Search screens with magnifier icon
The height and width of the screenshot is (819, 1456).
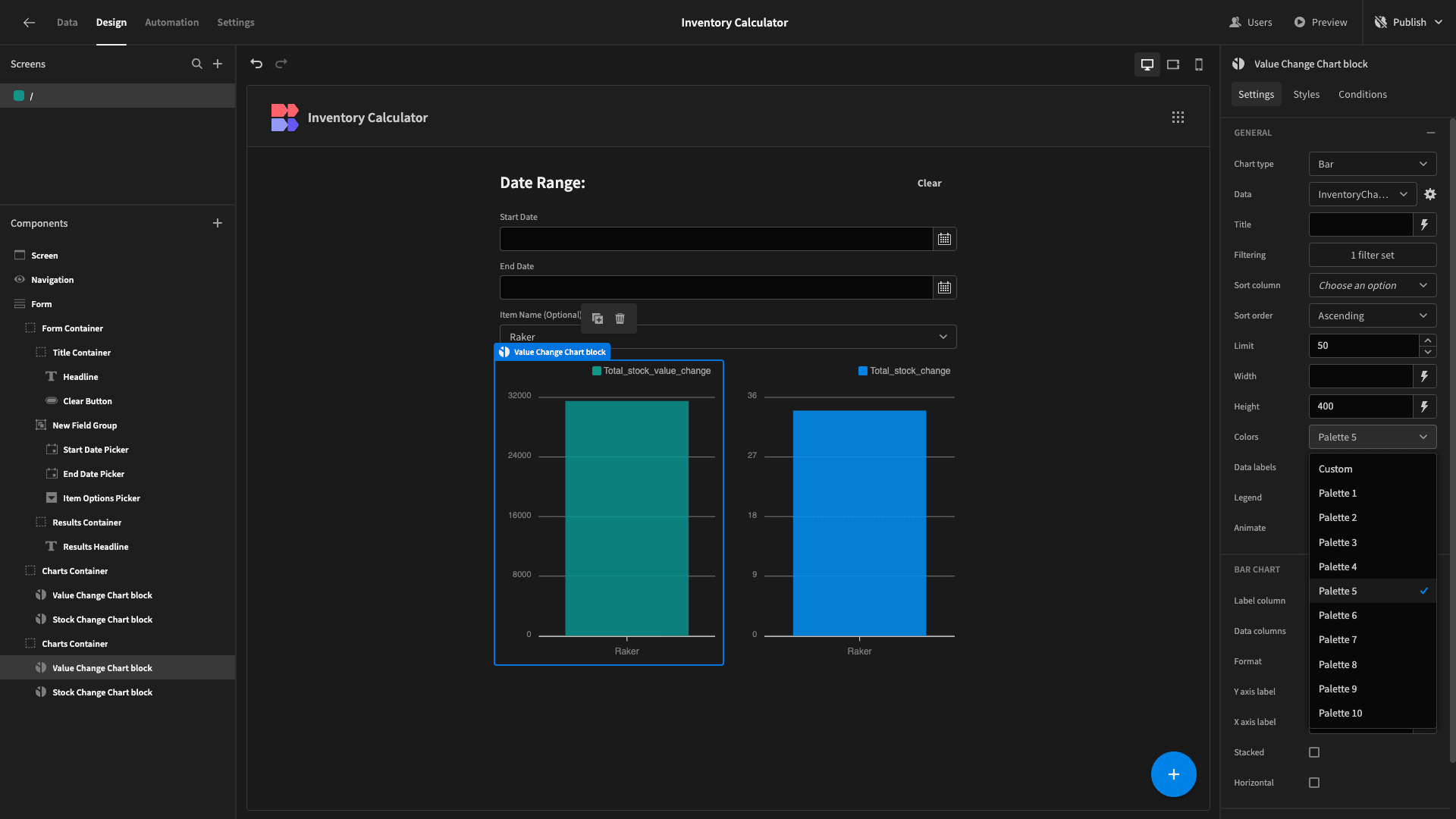coord(197,64)
